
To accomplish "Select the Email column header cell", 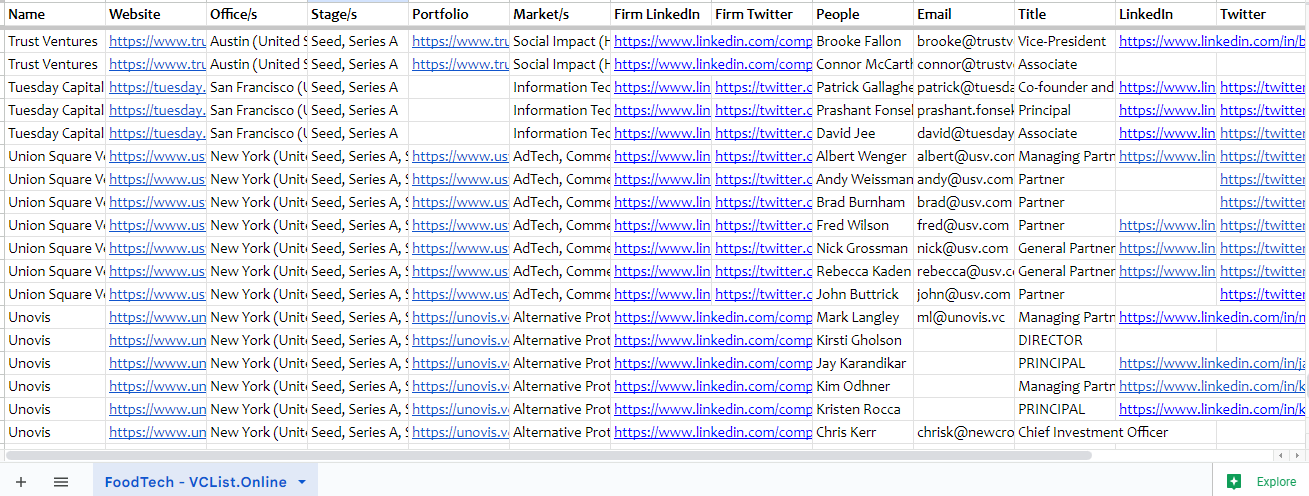I will coord(964,14).
